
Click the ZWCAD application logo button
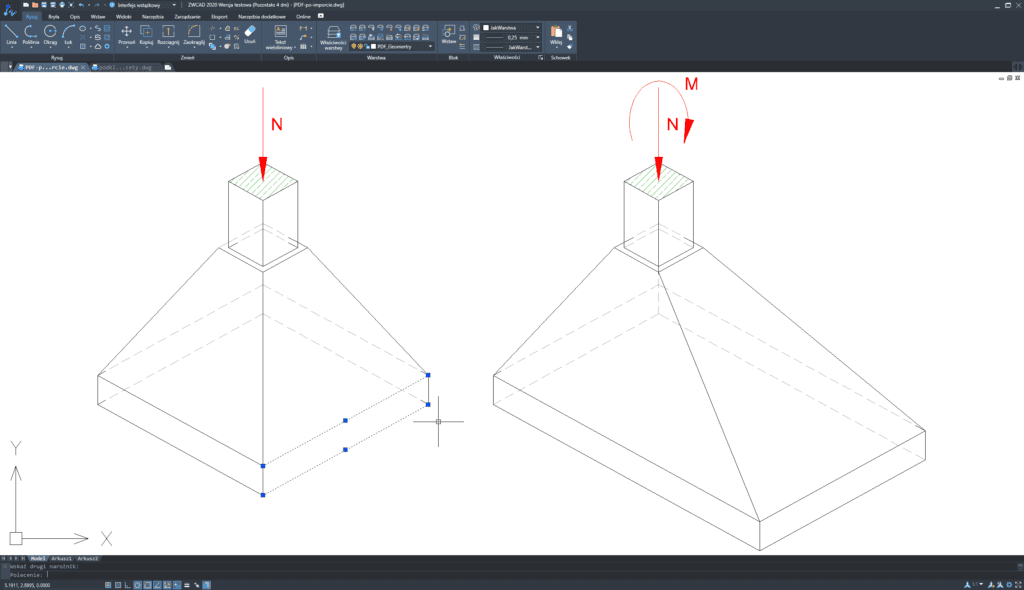coord(10,11)
